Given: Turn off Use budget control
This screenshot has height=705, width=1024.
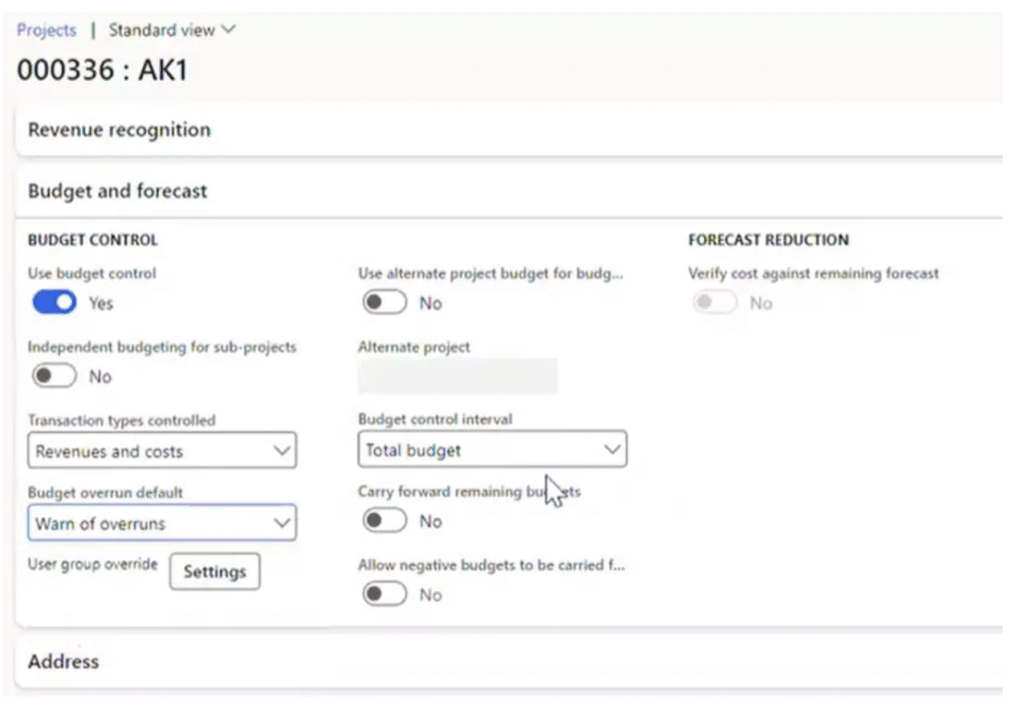Looking at the screenshot, I should tap(52, 301).
